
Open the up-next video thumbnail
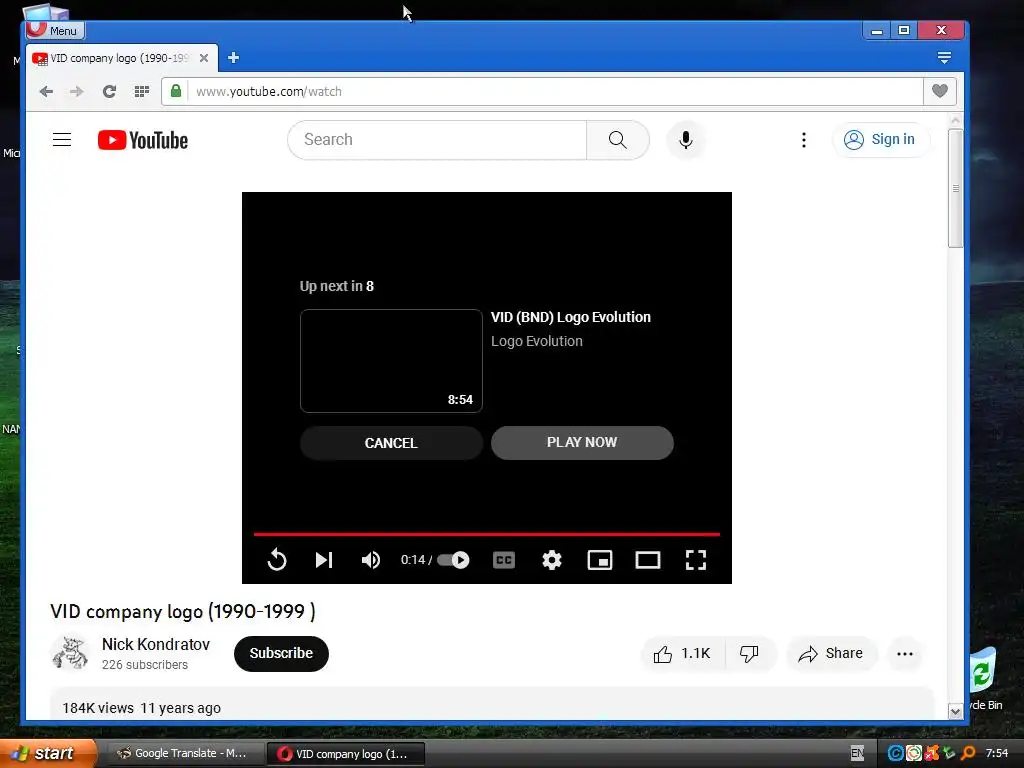tap(391, 360)
